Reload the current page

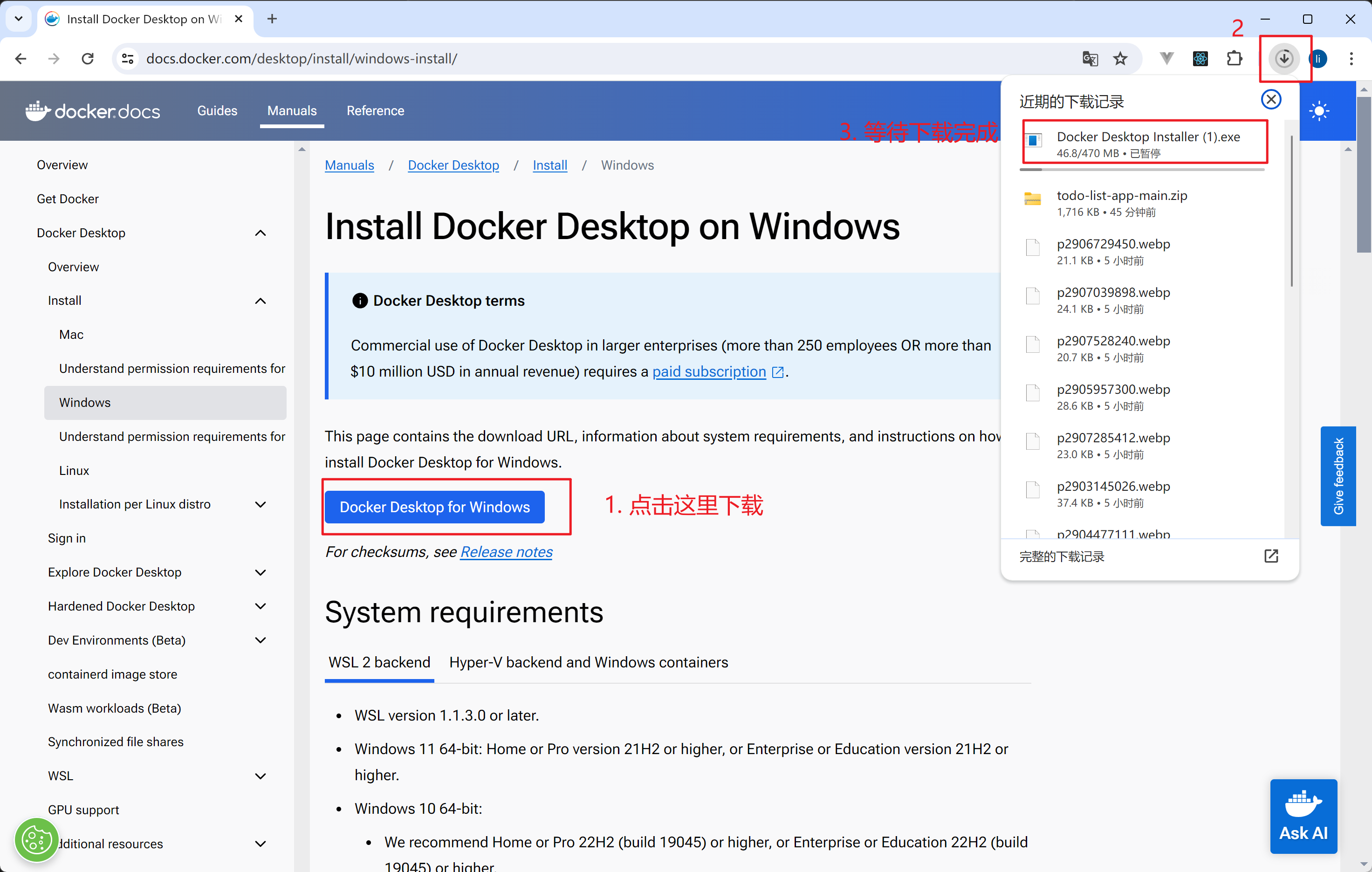[x=87, y=58]
